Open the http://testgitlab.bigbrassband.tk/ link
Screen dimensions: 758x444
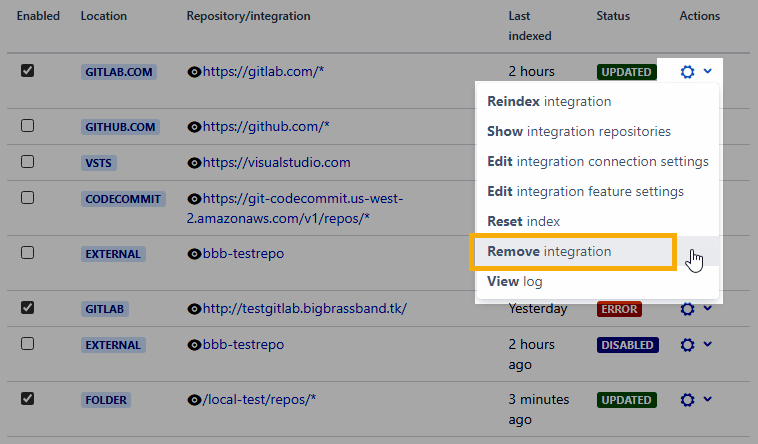coord(304,309)
